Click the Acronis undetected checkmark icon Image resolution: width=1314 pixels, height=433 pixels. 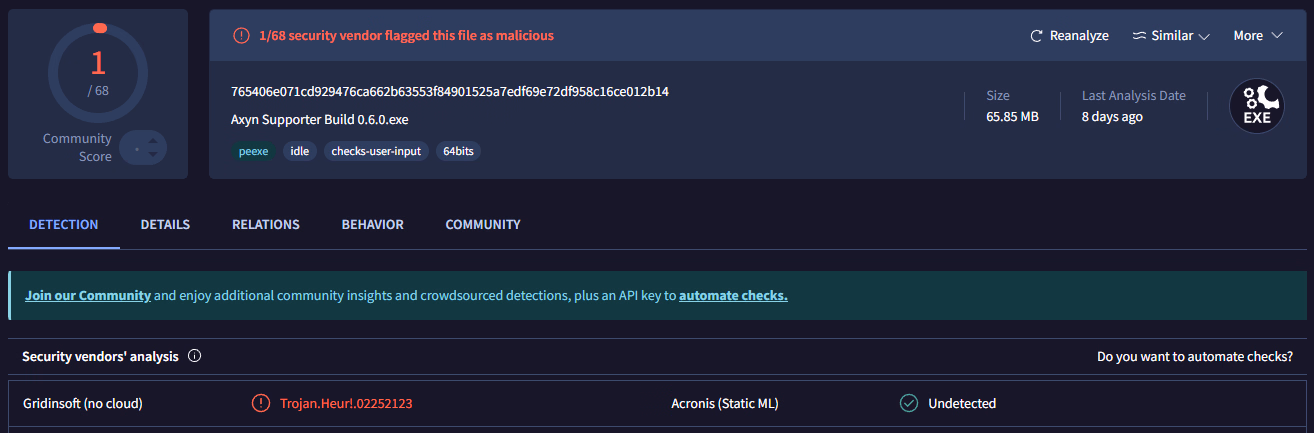coord(909,404)
